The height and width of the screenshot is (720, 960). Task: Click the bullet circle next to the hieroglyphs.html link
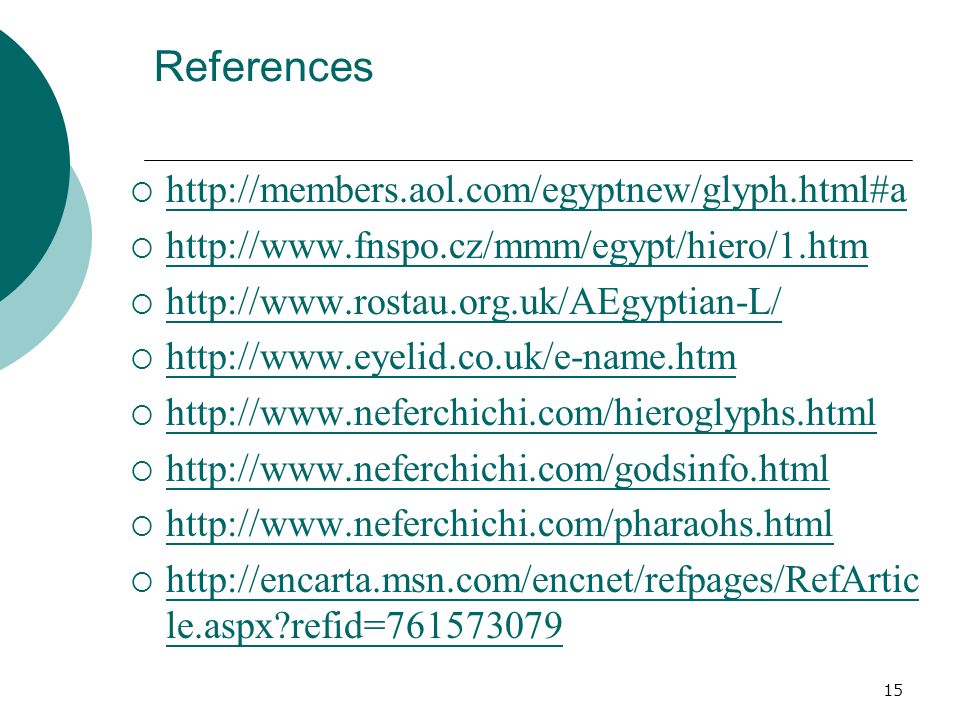click(x=141, y=415)
